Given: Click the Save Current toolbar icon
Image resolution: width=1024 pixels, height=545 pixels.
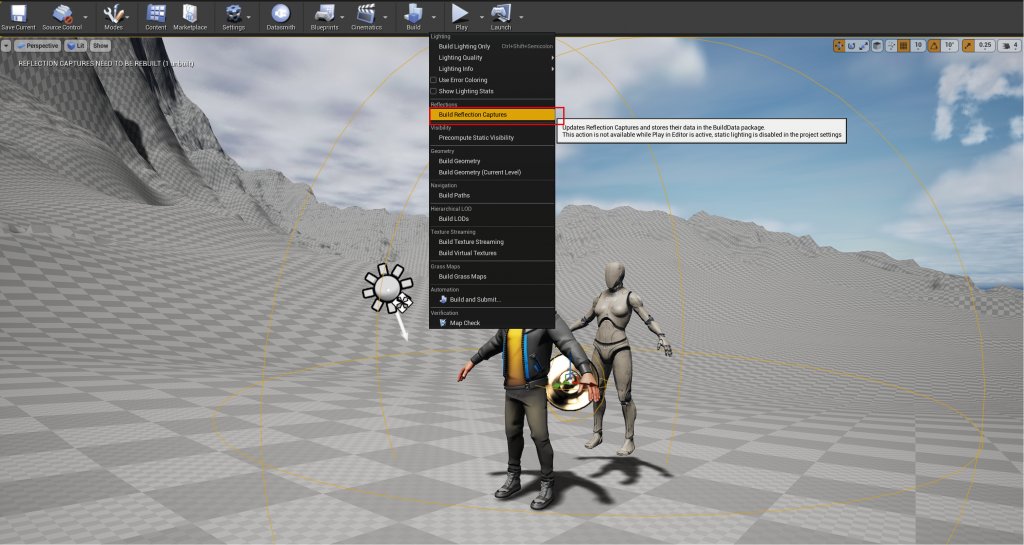Looking at the screenshot, I should [17, 14].
